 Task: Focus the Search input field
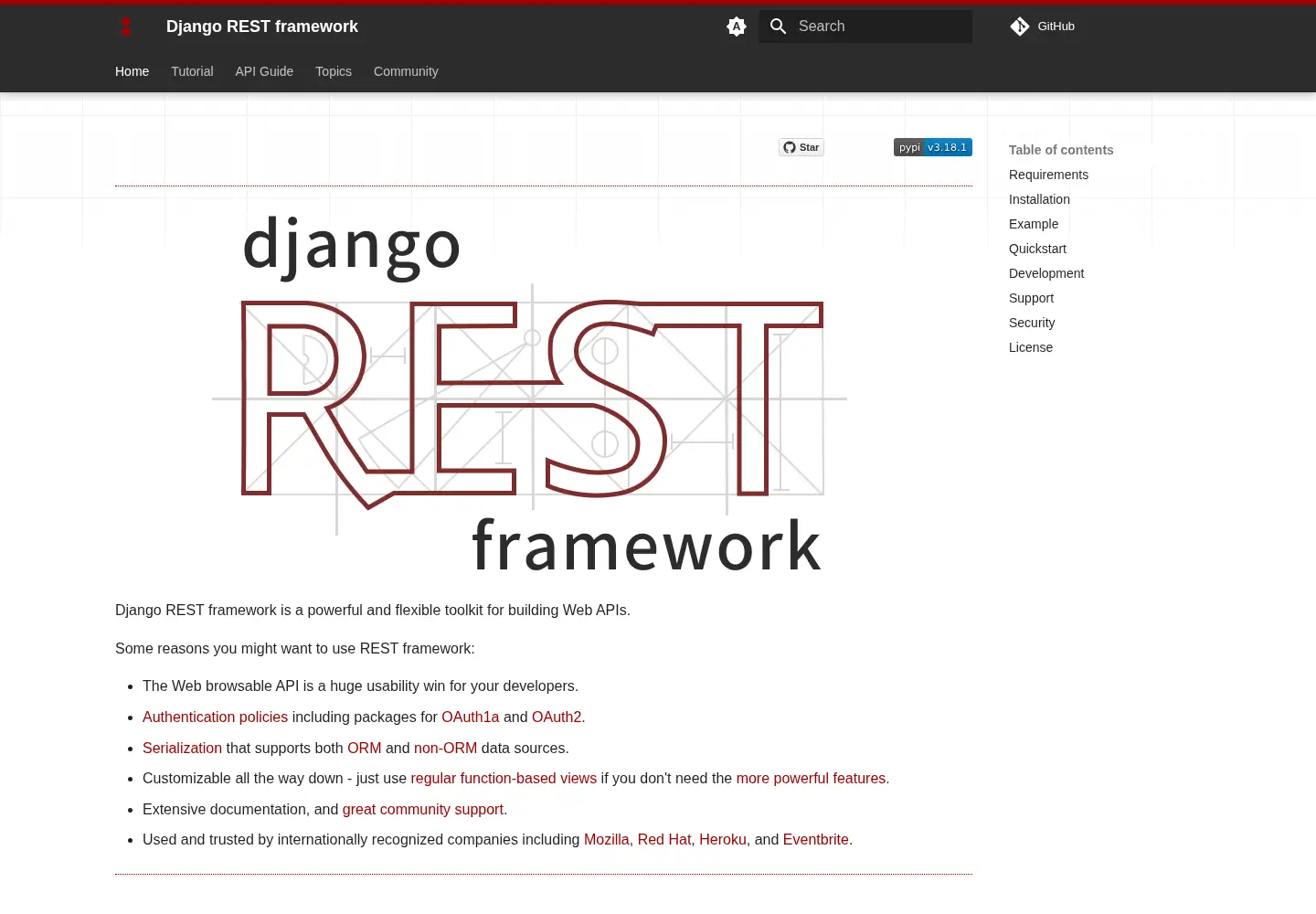(x=865, y=27)
